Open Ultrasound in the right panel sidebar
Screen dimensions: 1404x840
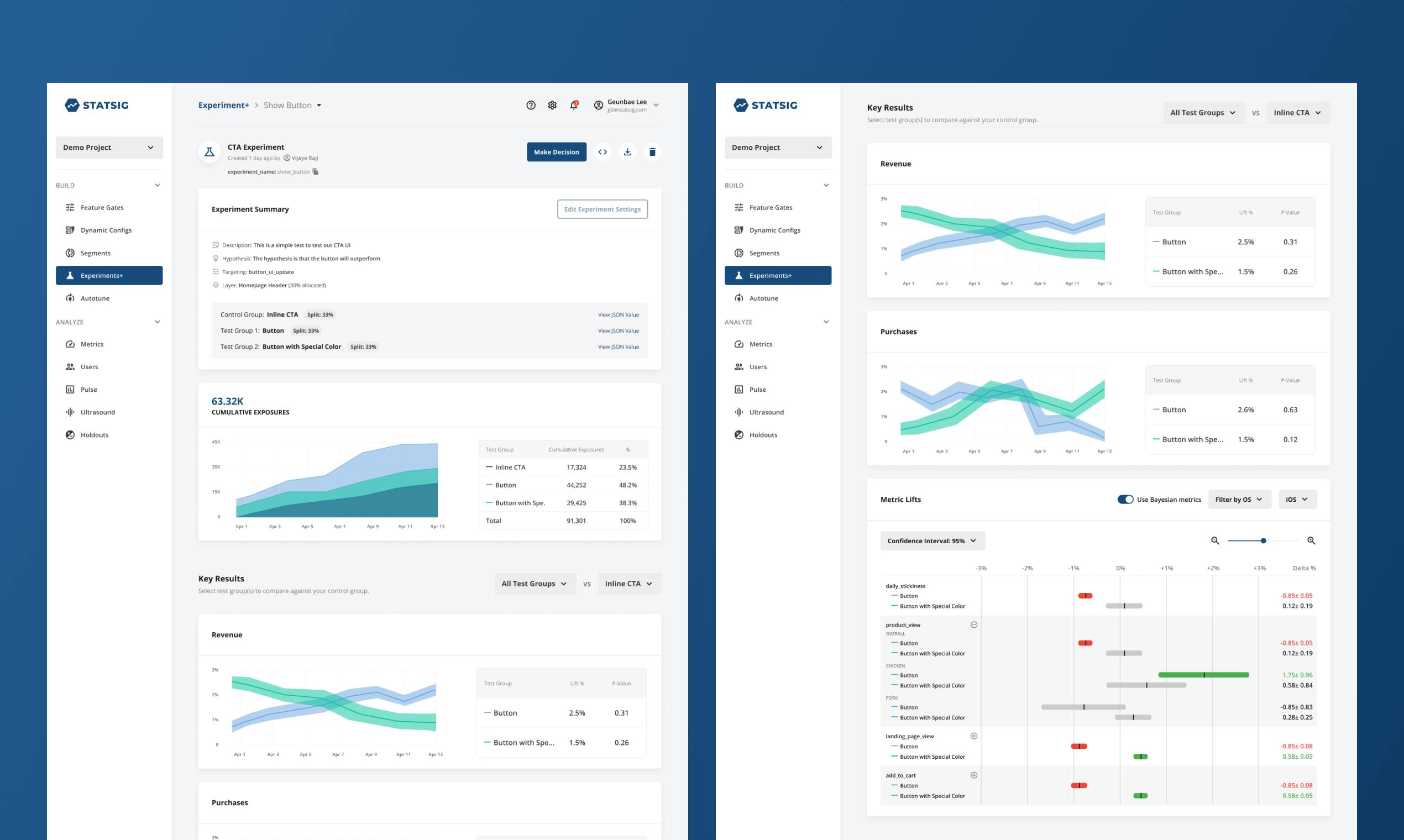pyautogui.click(x=778, y=412)
